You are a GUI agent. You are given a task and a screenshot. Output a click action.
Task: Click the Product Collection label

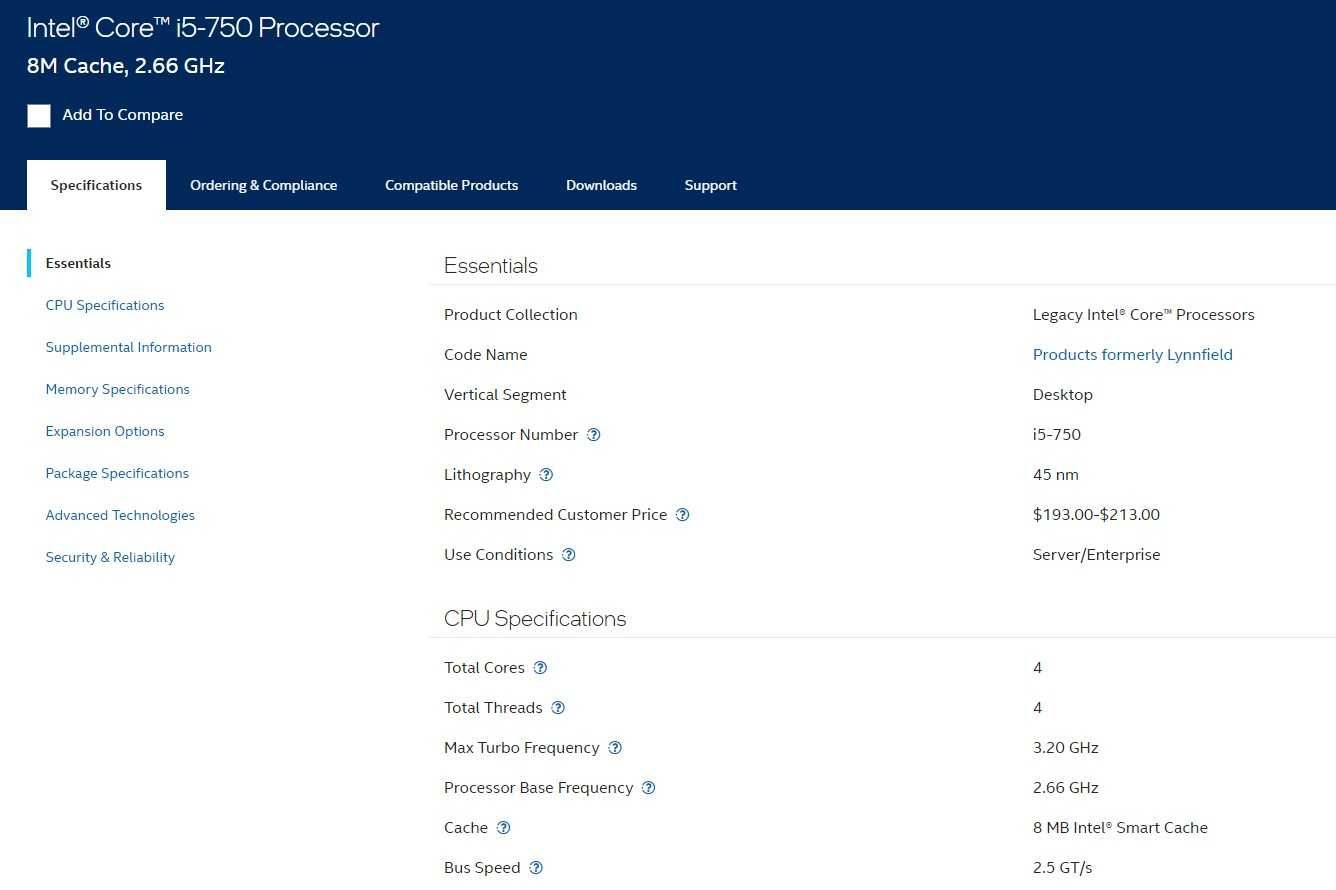point(511,315)
